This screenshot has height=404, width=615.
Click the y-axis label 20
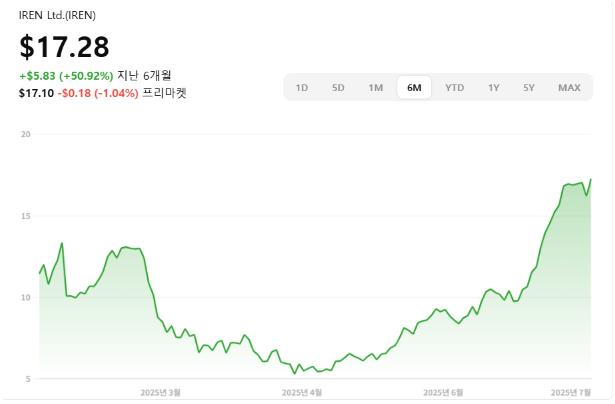click(25, 135)
